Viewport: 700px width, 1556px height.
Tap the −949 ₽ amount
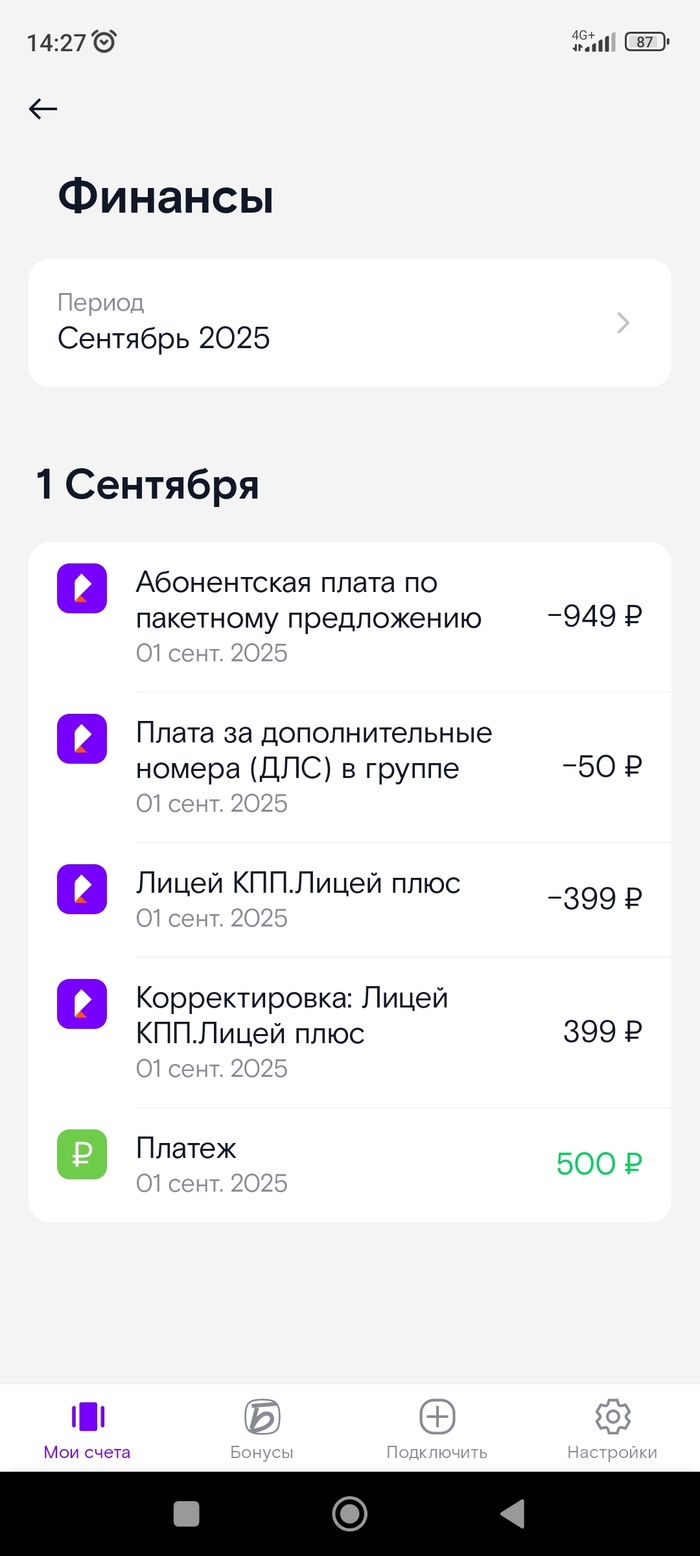pyautogui.click(x=595, y=616)
